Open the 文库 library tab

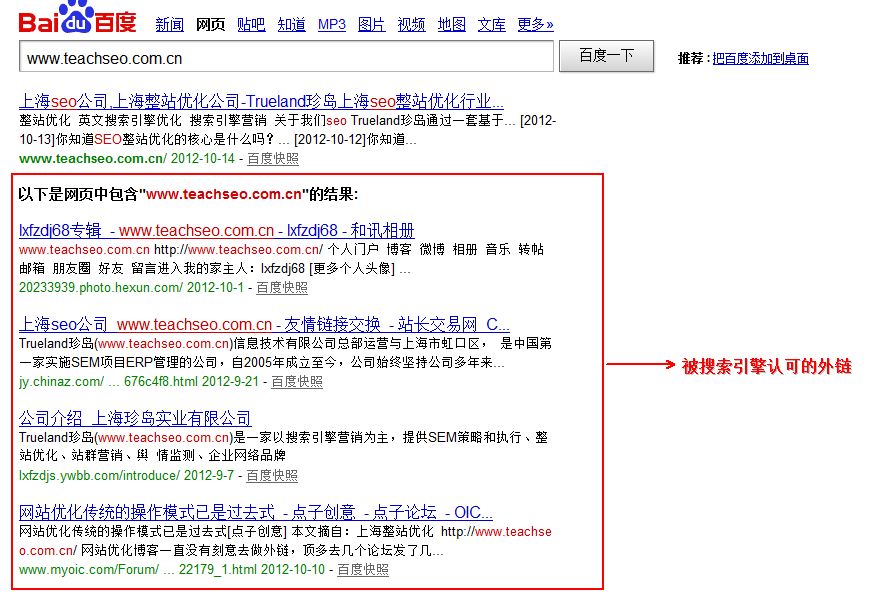click(x=491, y=25)
